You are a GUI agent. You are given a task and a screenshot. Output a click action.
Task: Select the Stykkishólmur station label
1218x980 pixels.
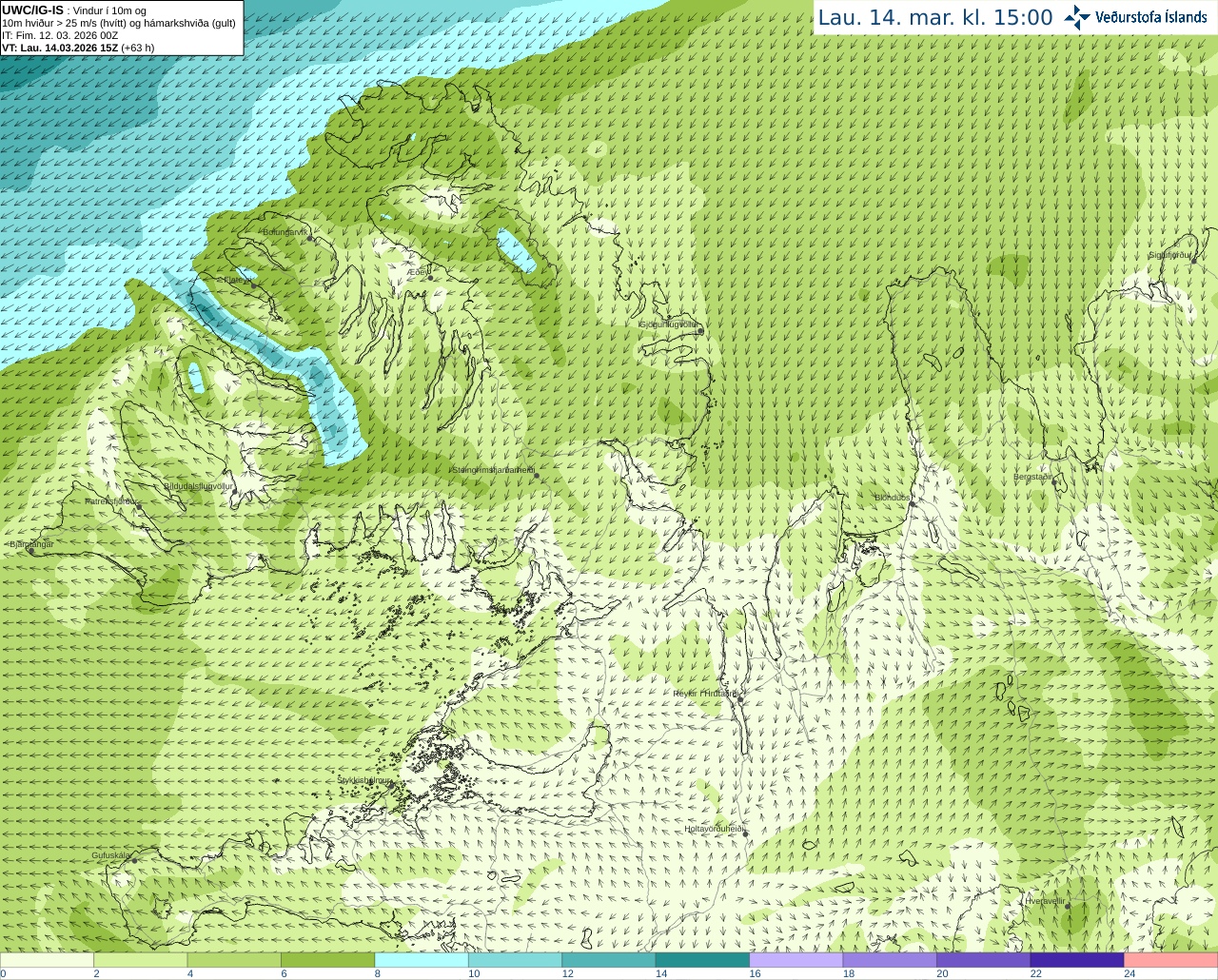coord(363,780)
